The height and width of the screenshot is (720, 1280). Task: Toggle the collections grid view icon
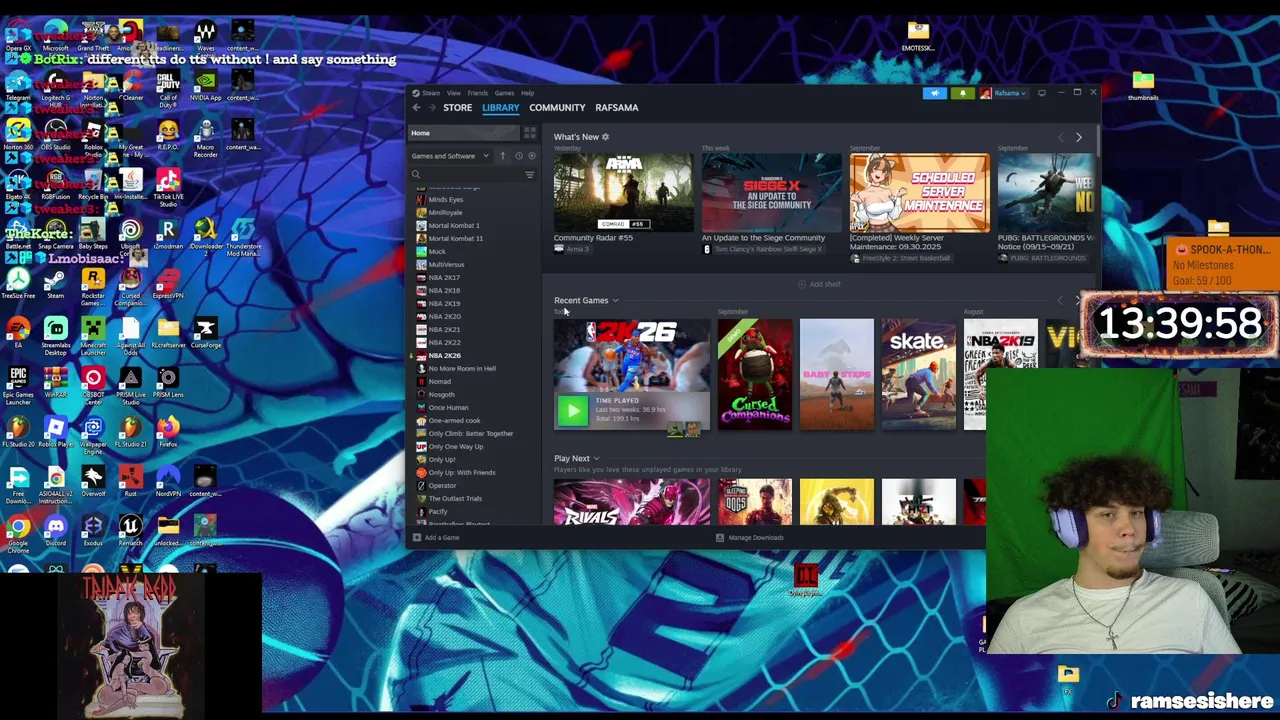click(530, 133)
